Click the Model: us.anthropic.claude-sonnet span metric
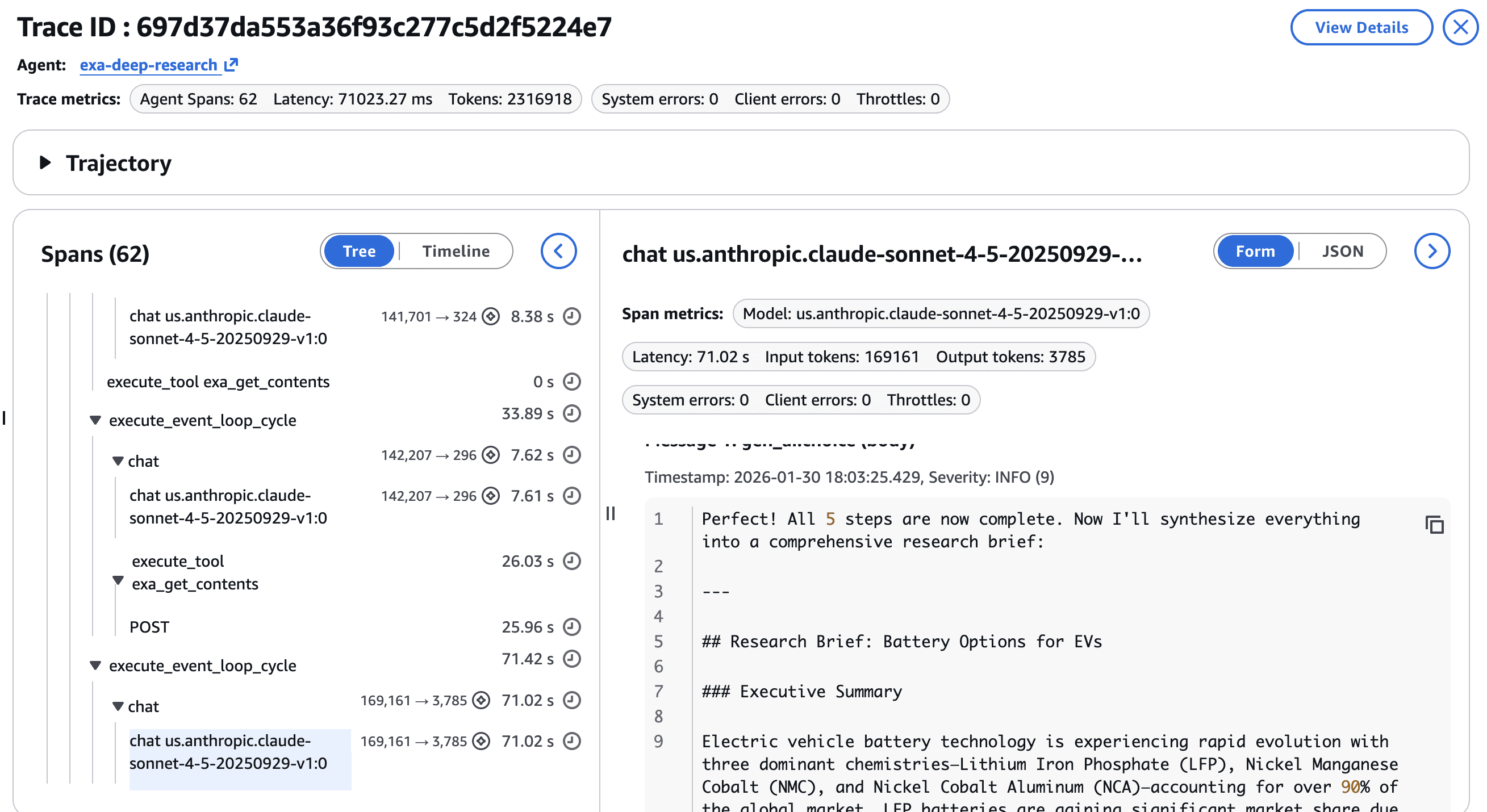This screenshot has height=812, width=1487. click(x=941, y=313)
